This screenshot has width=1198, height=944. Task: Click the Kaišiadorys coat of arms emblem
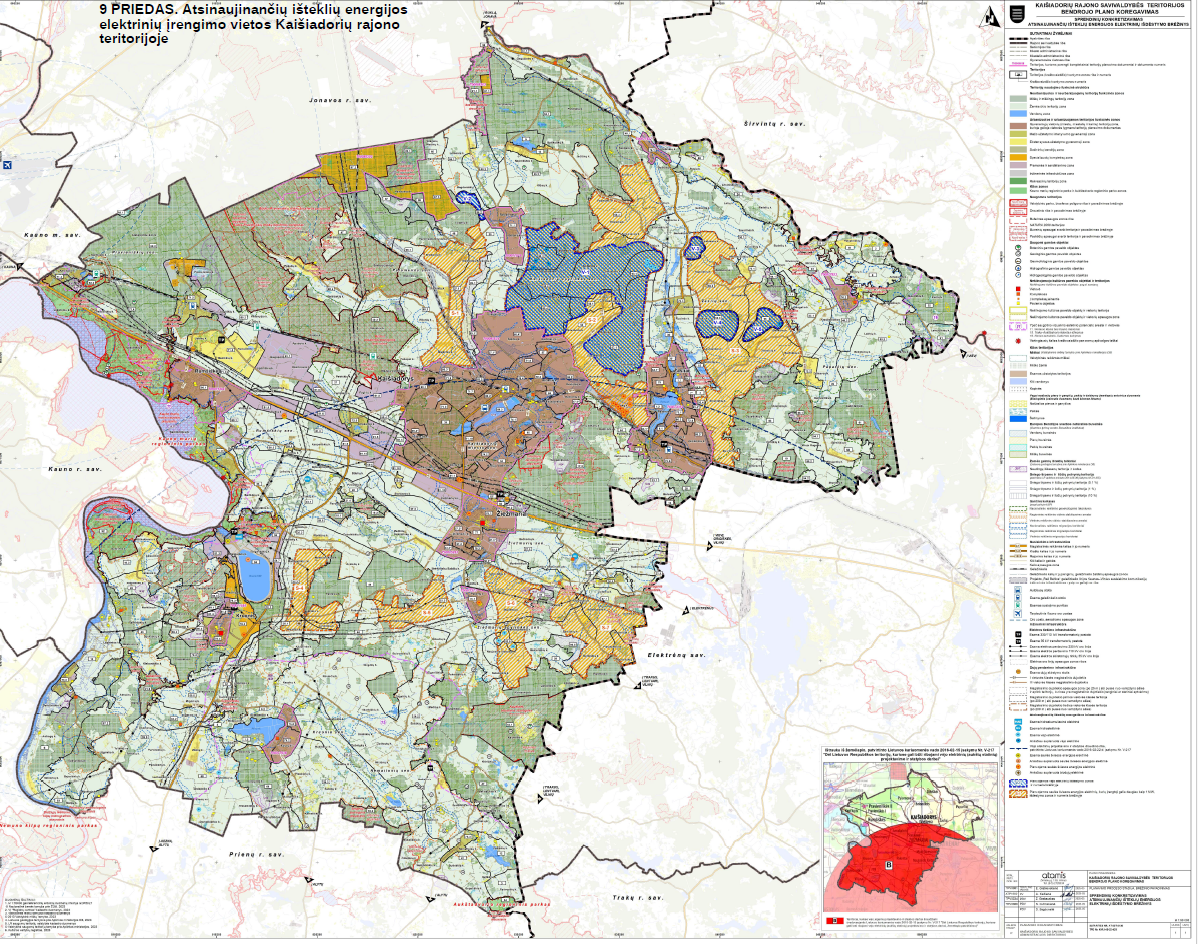[x=1017, y=13]
